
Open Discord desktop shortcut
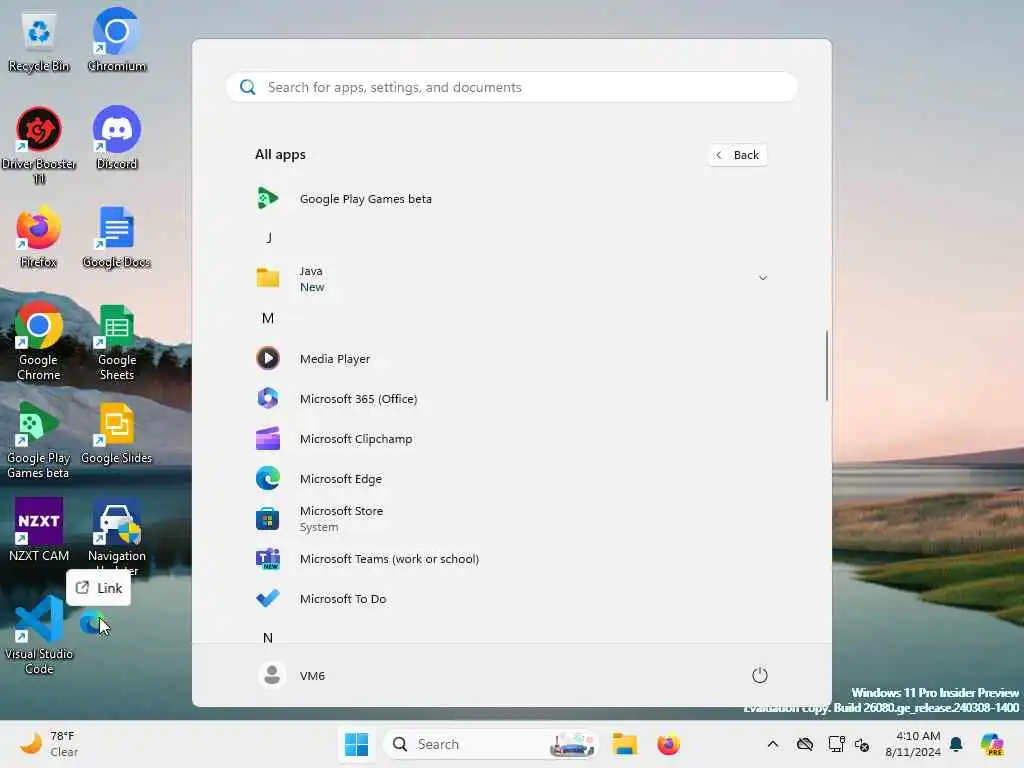tap(117, 138)
